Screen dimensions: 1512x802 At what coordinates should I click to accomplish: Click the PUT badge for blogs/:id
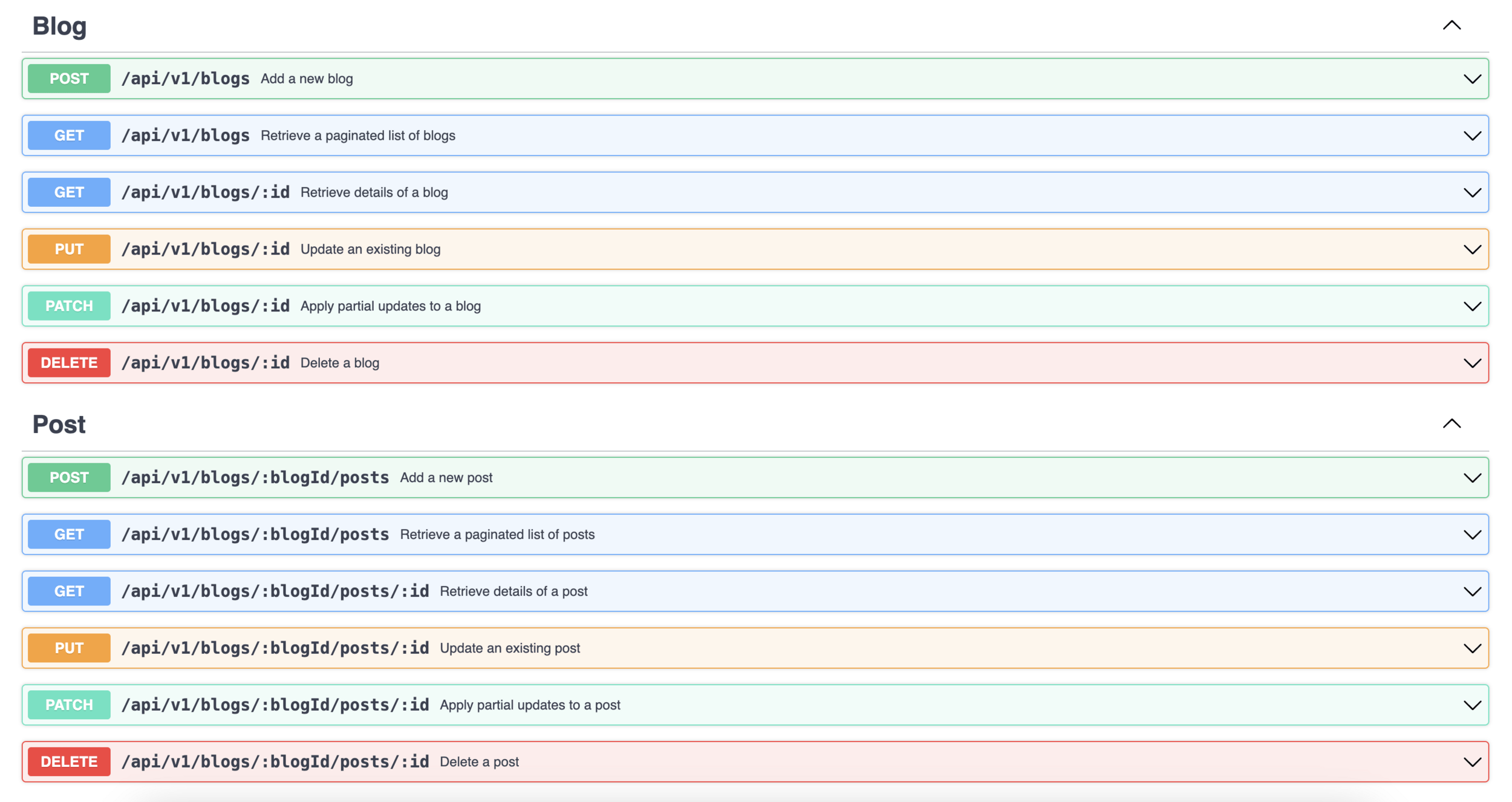click(x=69, y=249)
